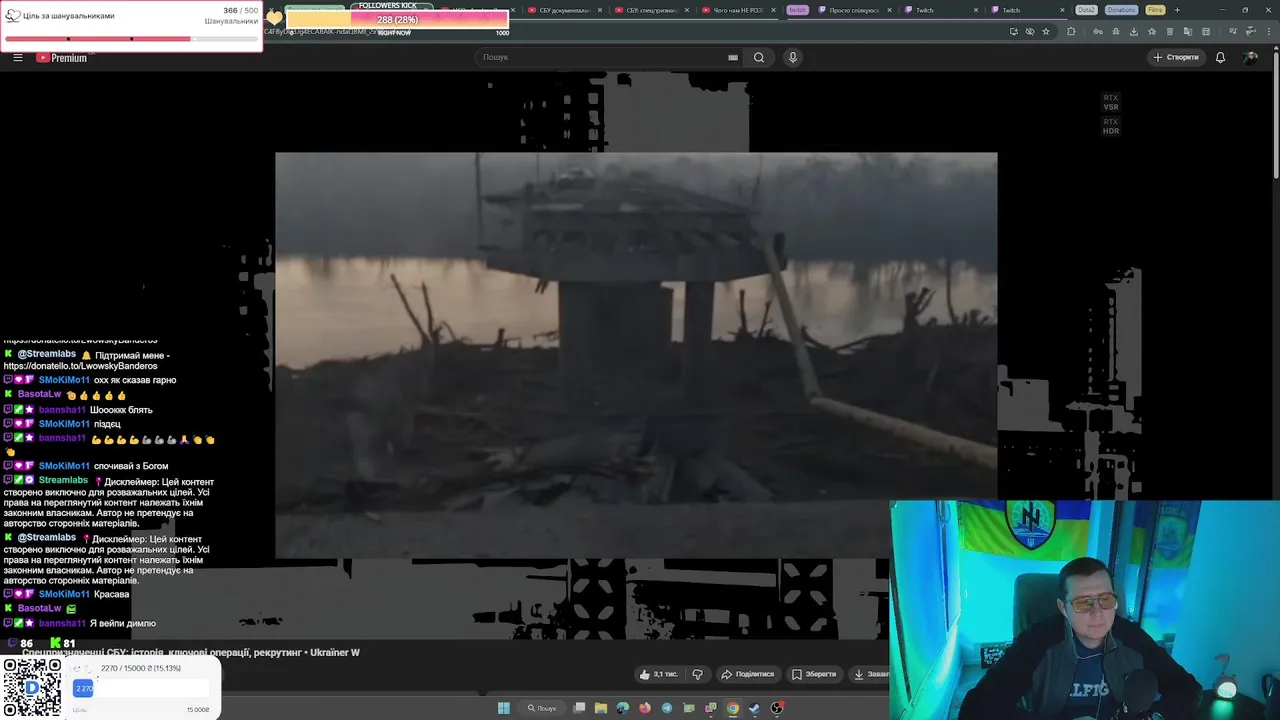Dislike the video with thumbs-down
Screen dimensions: 1280x720
[x=698, y=674]
